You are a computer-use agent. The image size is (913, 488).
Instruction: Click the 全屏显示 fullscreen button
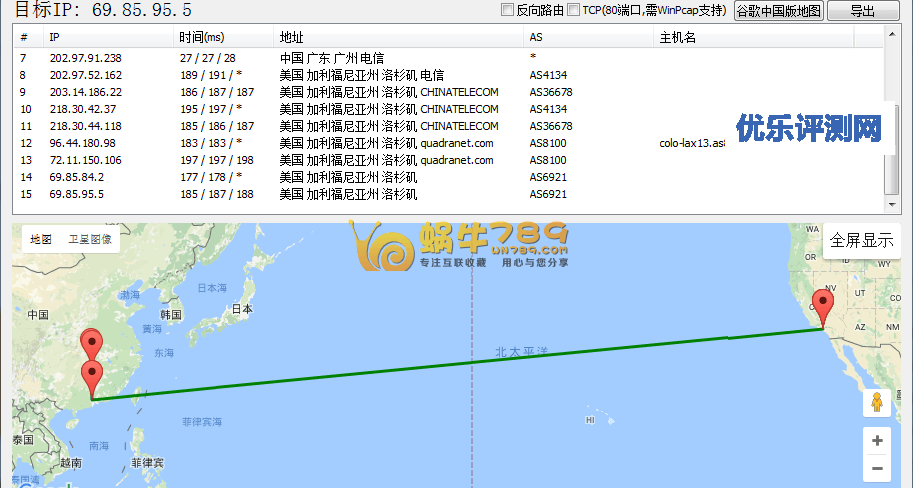861,240
